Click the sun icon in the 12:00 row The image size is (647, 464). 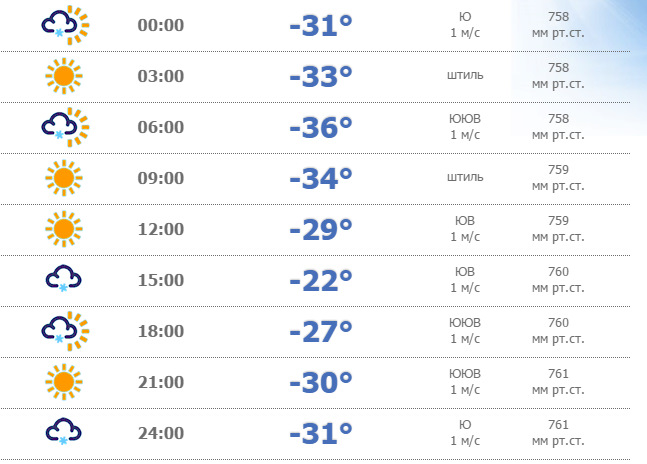pos(63,229)
